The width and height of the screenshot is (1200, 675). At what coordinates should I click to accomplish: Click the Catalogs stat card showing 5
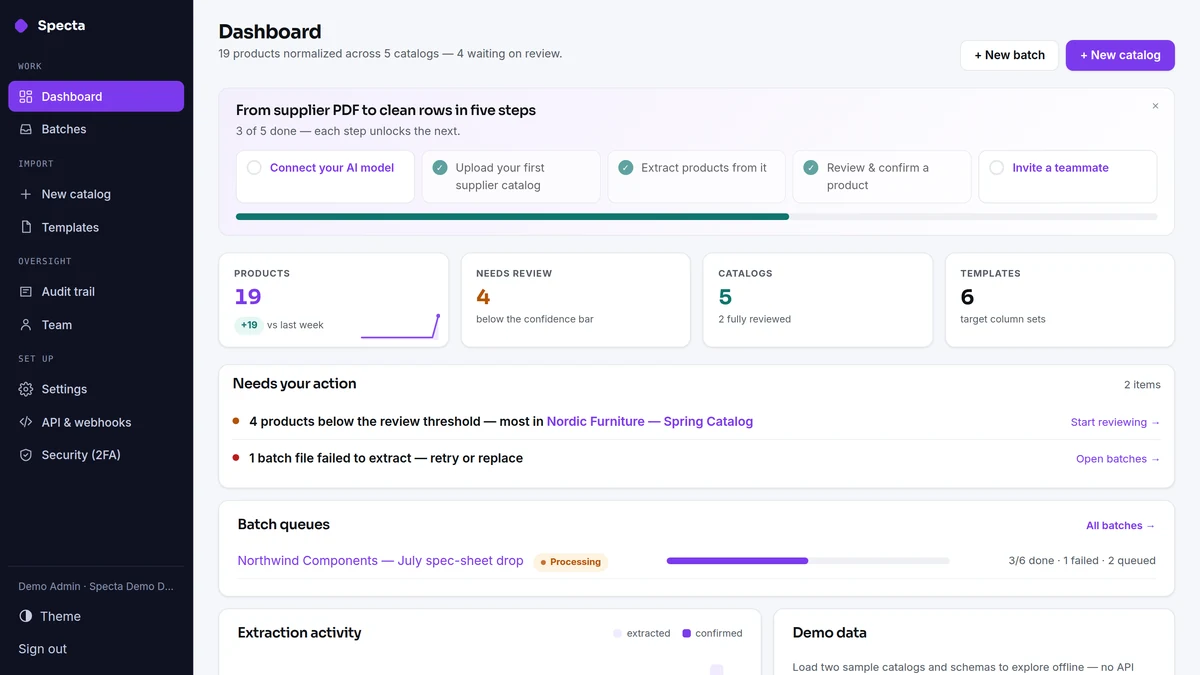818,300
